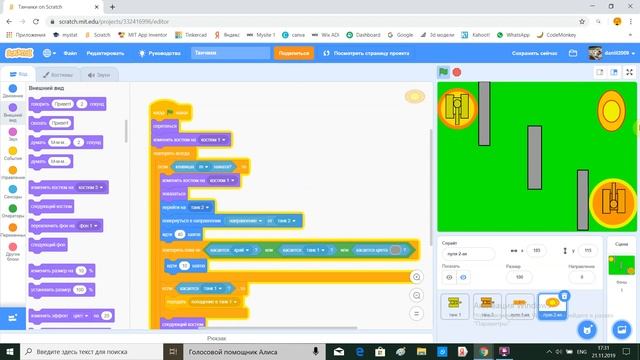
Task: Open the My Stuff folder icon
Action: [x=573, y=53]
